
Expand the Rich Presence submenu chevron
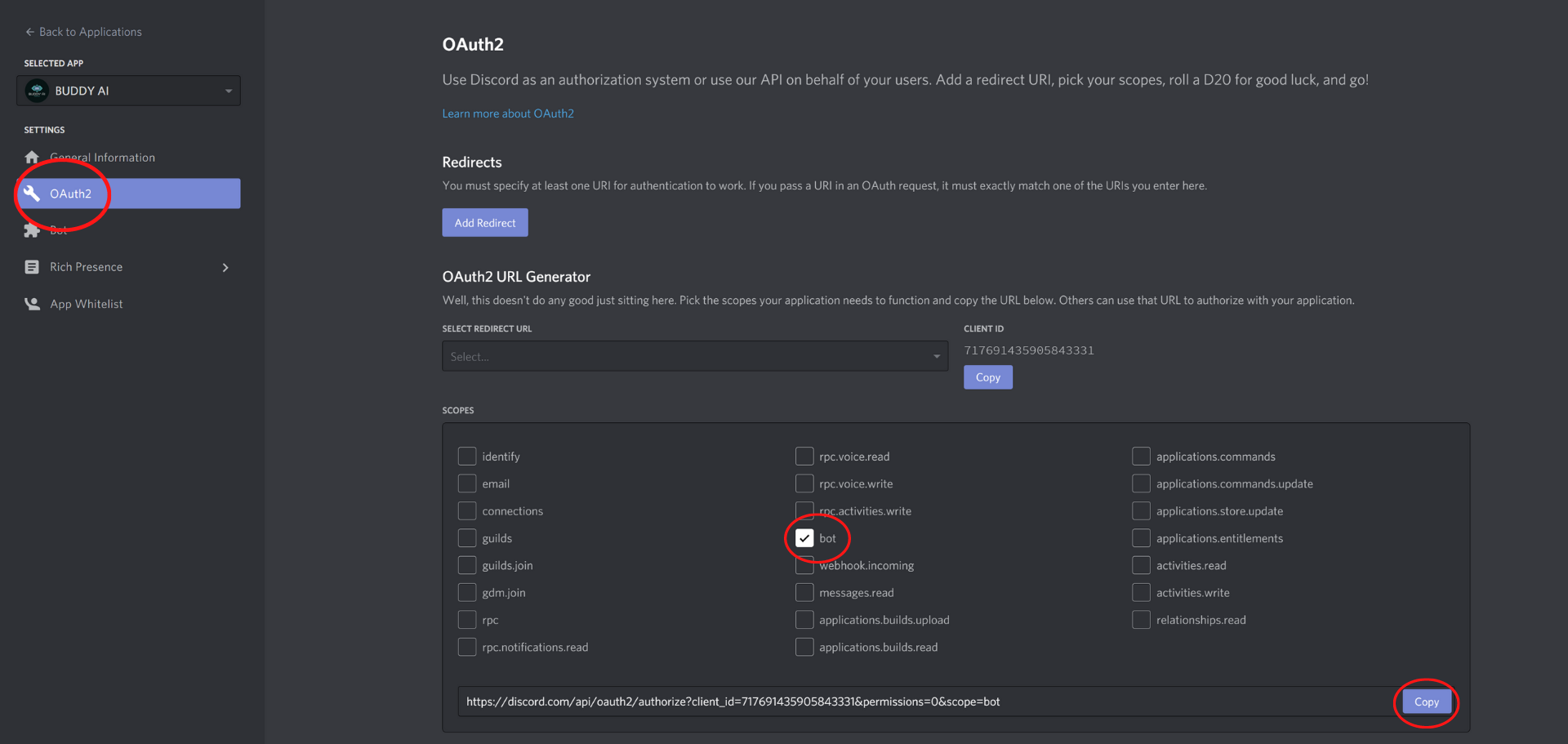point(225,268)
